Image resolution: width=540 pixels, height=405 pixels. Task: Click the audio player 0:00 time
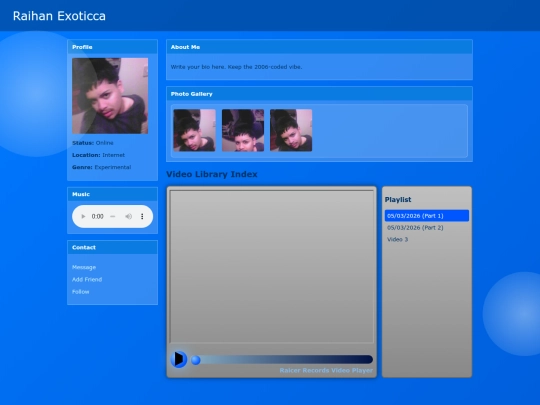point(97,217)
